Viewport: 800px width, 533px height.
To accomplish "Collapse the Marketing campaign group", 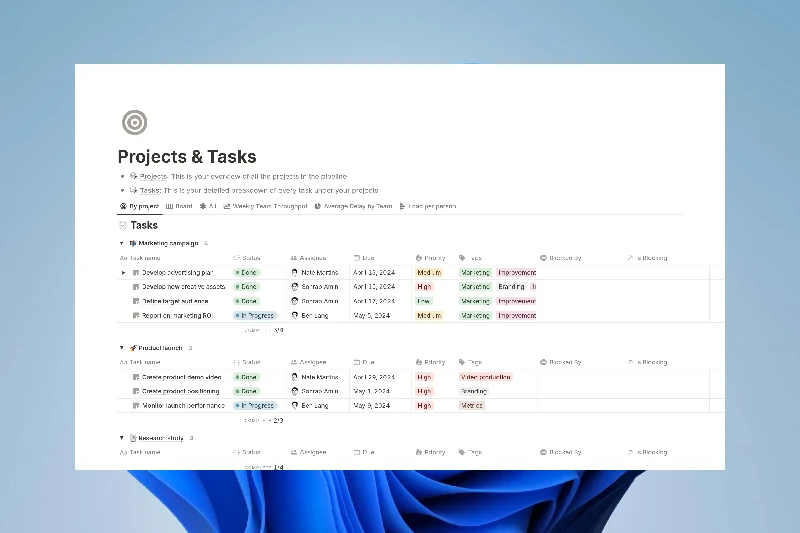I will coord(121,243).
